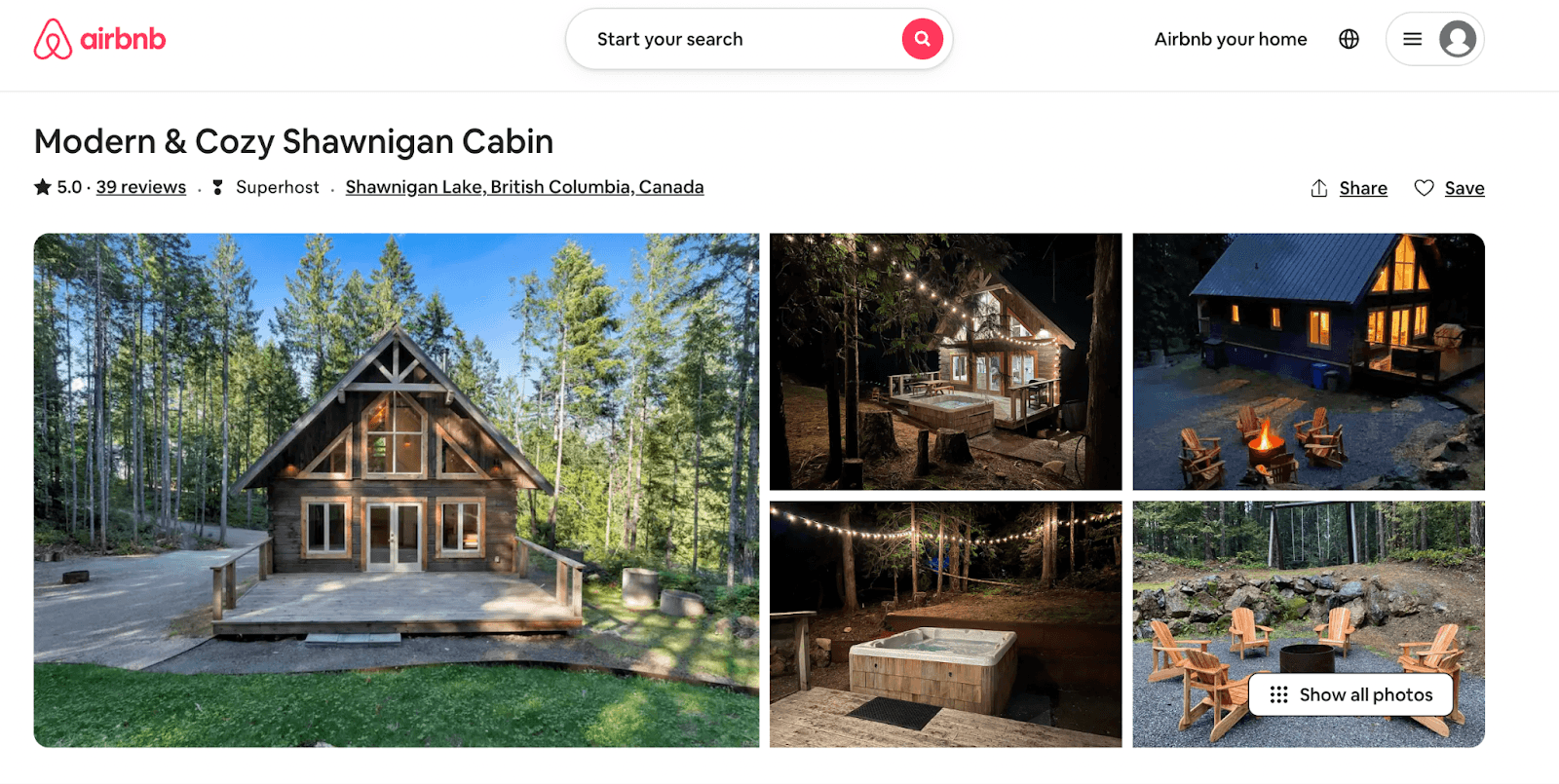Click the Start your search field
The height and width of the screenshot is (784, 1559).
click(x=759, y=39)
